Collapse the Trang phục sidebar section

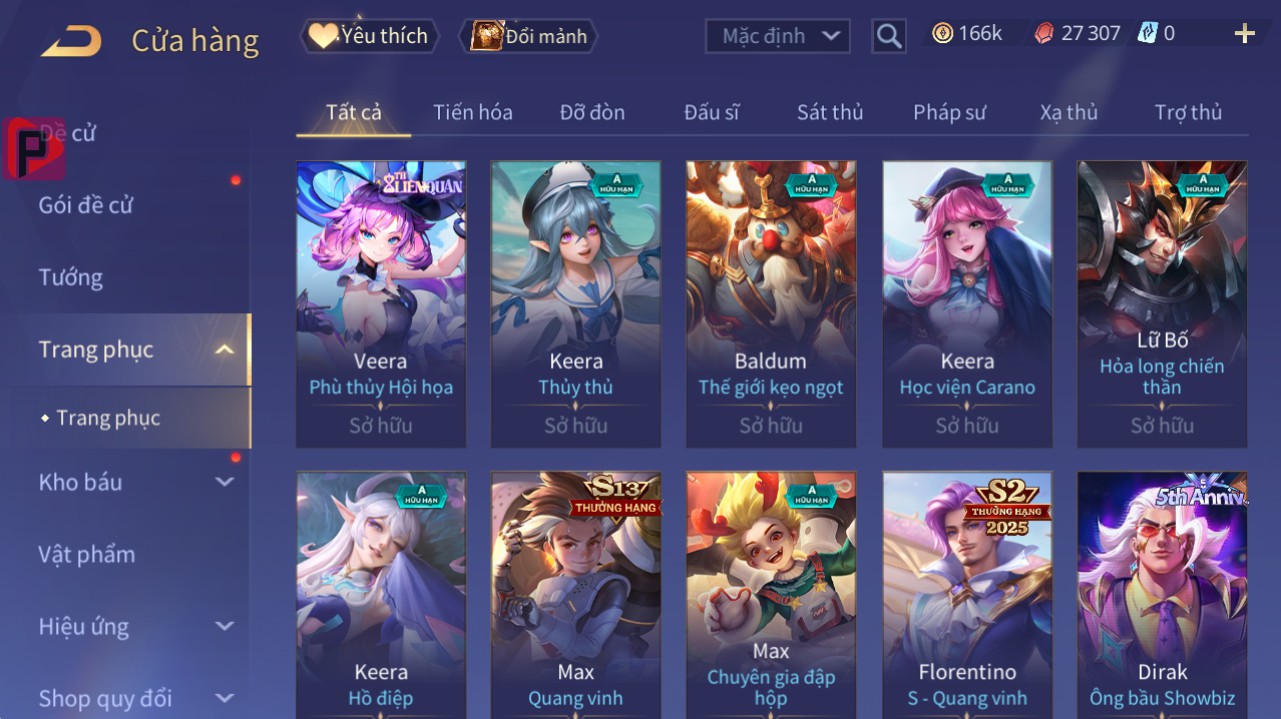pyautogui.click(x=225, y=349)
